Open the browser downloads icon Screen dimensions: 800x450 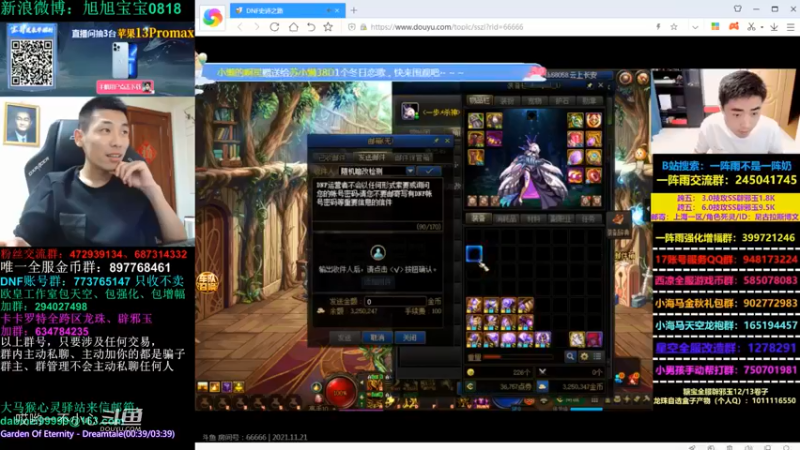774,27
